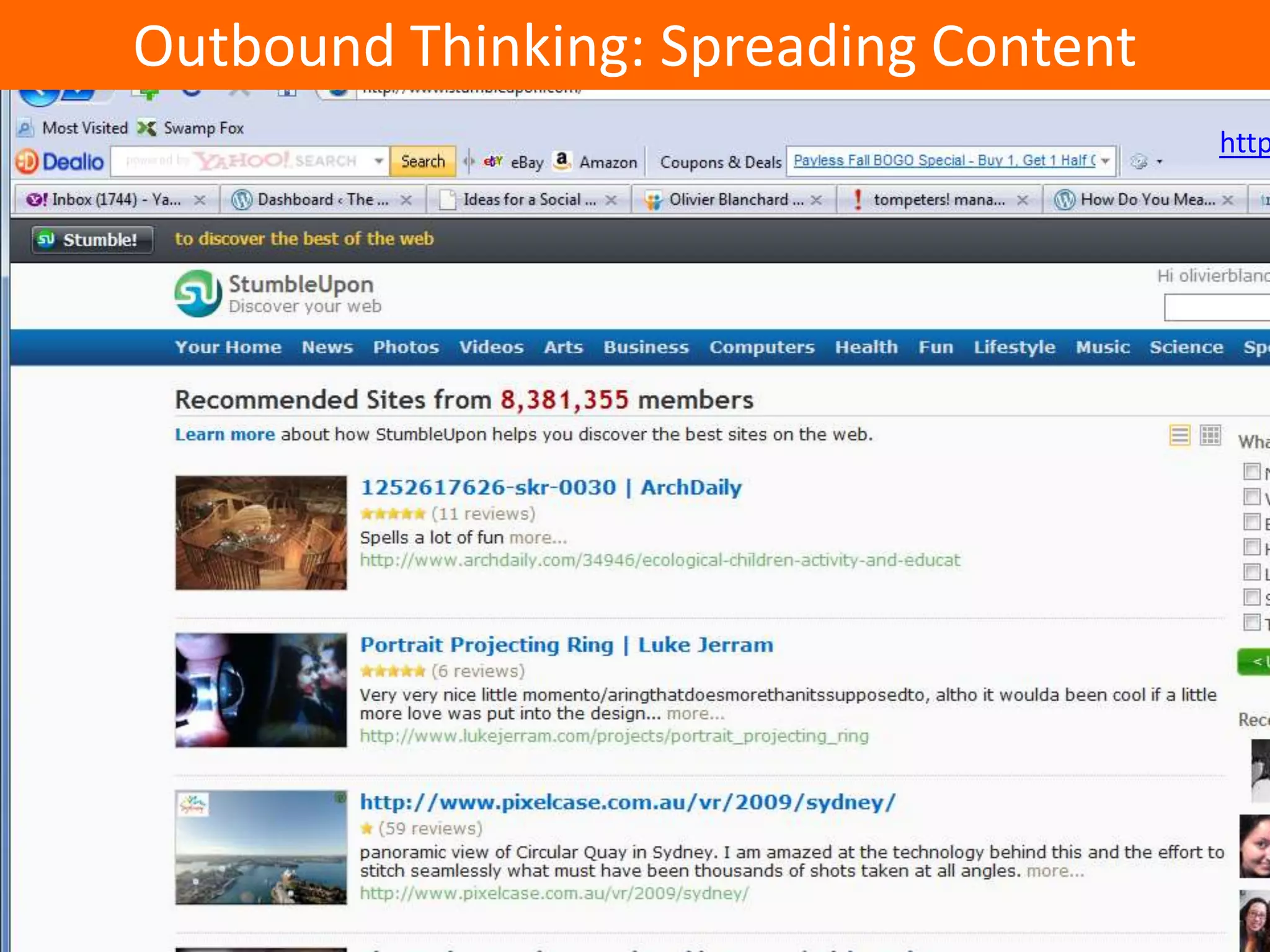Open the Music category
The height and width of the screenshot is (952, 1270).
click(x=1103, y=347)
